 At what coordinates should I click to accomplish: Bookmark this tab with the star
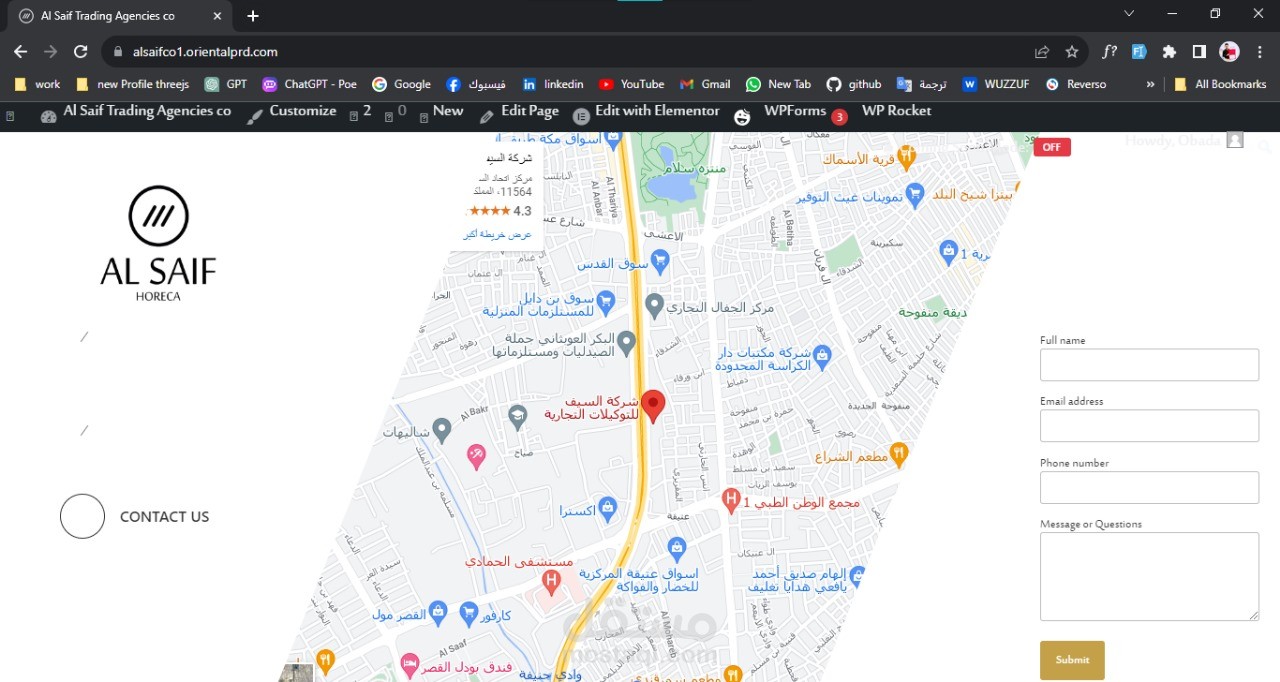[x=1072, y=52]
